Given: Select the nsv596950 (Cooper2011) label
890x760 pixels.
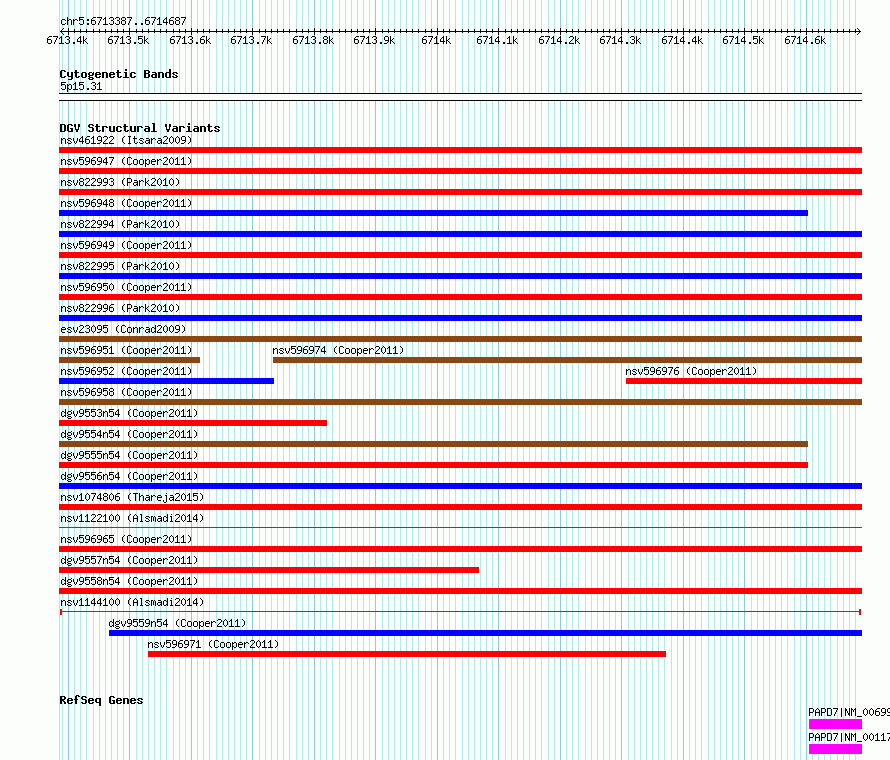Looking at the screenshot, I should click(126, 287).
